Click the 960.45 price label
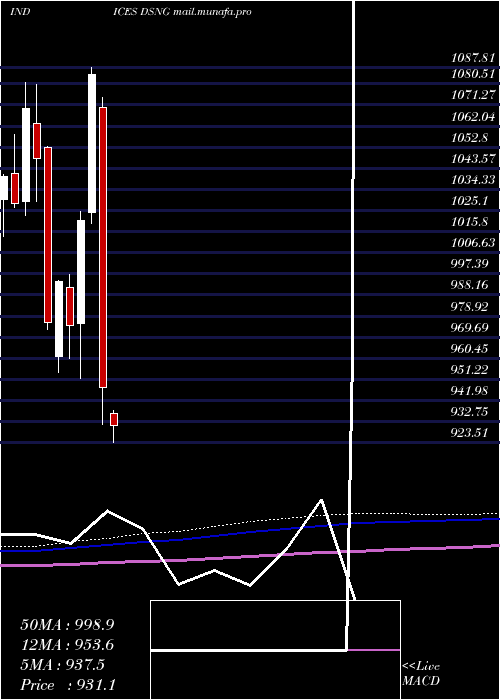The height and width of the screenshot is (700, 500). pyautogui.click(x=470, y=349)
